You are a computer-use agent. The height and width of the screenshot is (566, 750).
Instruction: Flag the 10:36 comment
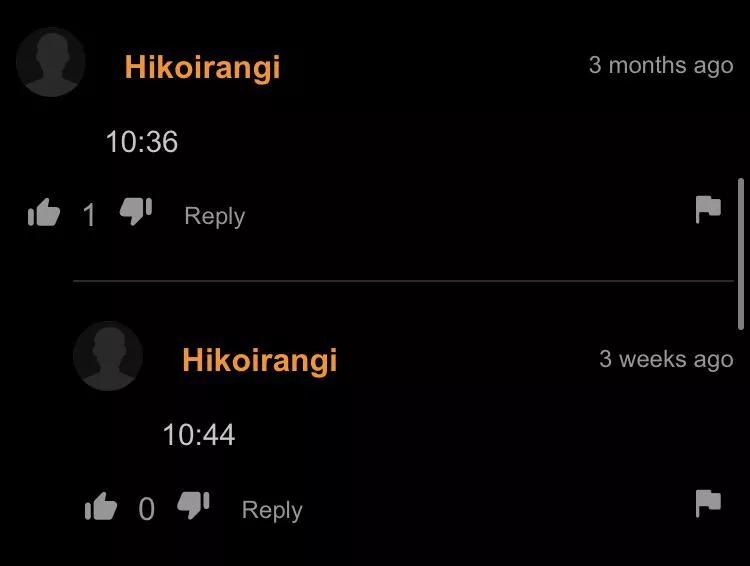coord(708,209)
